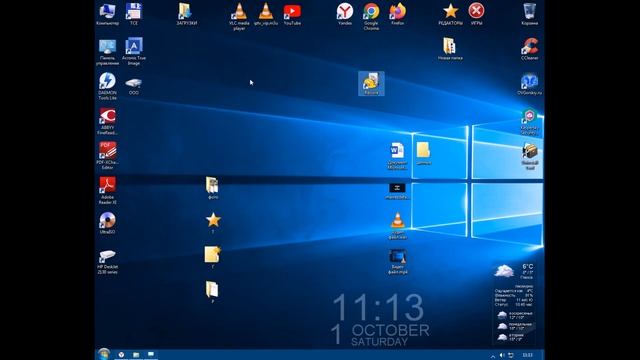Open the Компьютер desktop icon

[x=107, y=14]
